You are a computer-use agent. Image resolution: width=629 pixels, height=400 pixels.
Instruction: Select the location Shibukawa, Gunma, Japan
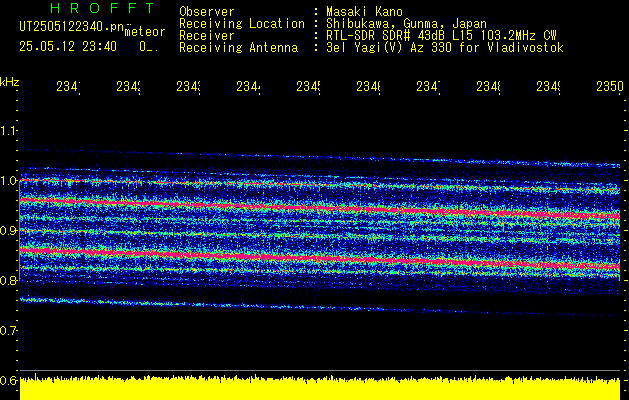coord(406,24)
